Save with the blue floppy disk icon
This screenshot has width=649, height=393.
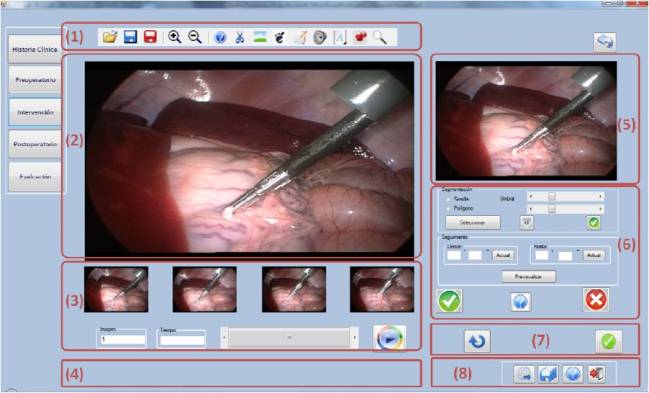click(130, 37)
